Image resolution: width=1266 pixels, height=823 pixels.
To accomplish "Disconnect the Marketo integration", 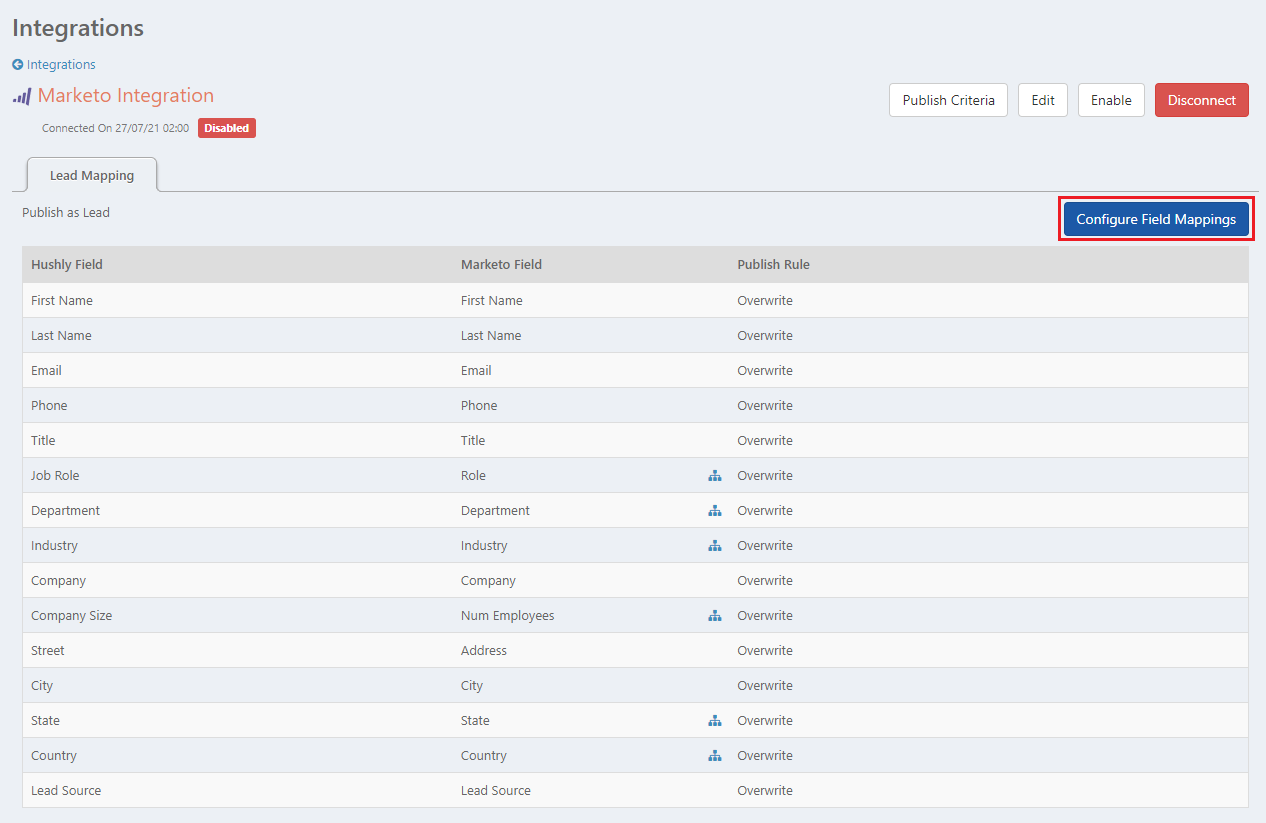I will [1202, 100].
